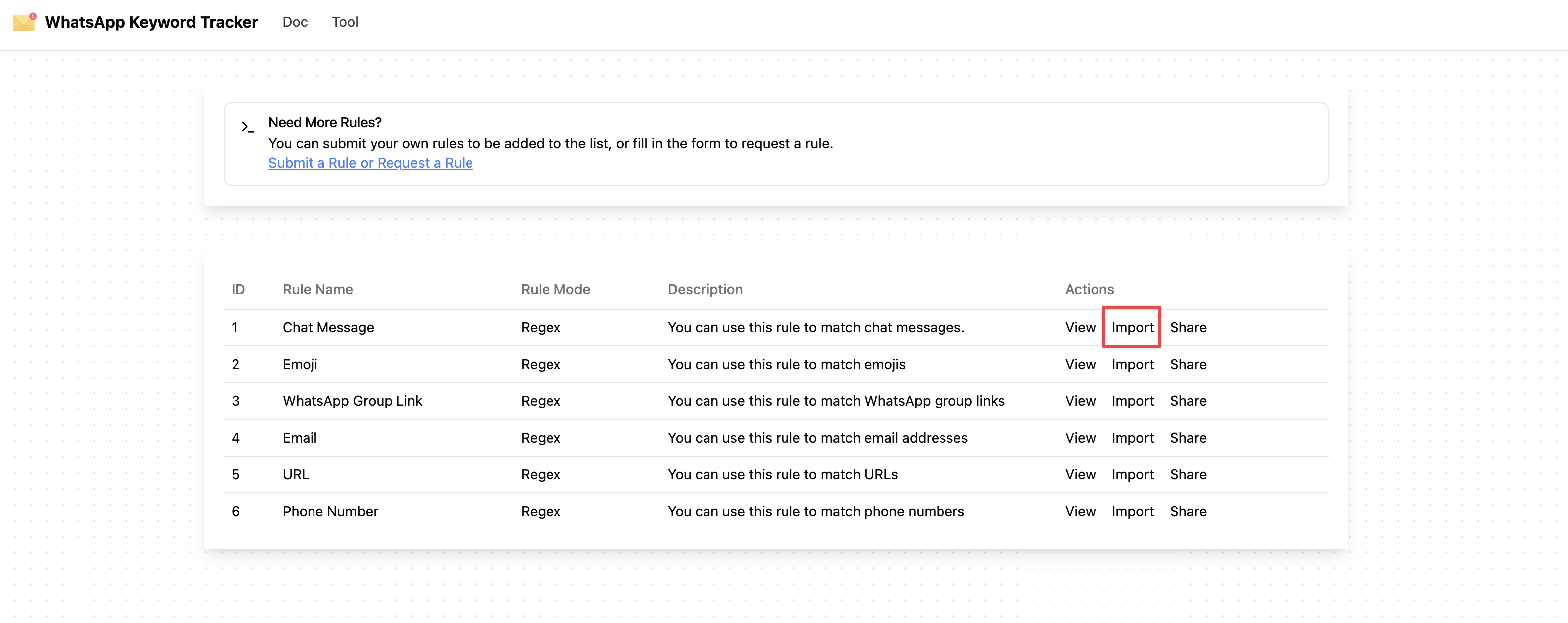
Task: View the Chat Message rule
Action: [1080, 327]
